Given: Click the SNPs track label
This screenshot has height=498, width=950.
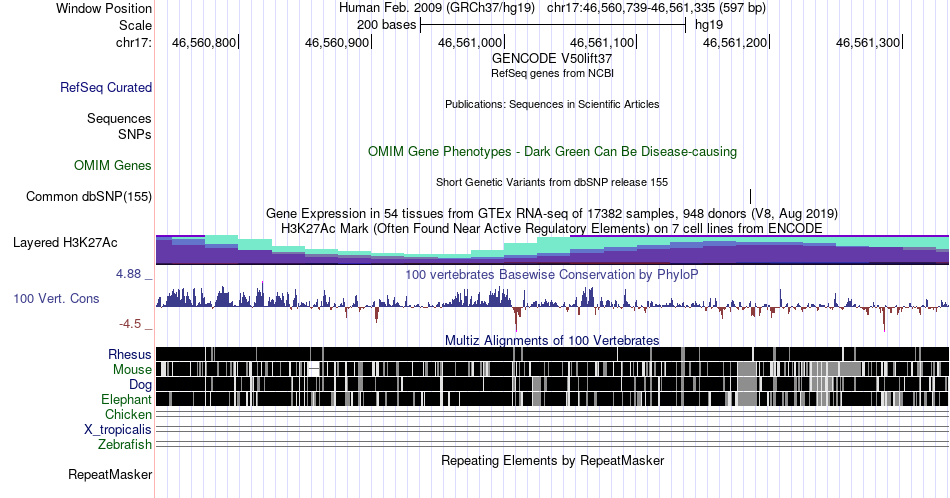Looking at the screenshot, I should tap(135, 134).
